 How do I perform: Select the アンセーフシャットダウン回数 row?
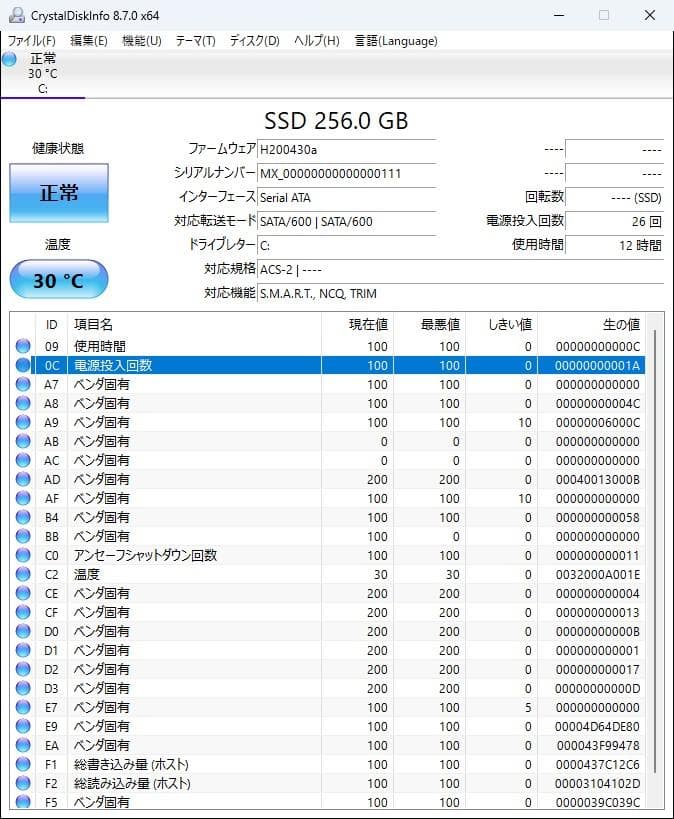pyautogui.click(x=328, y=555)
